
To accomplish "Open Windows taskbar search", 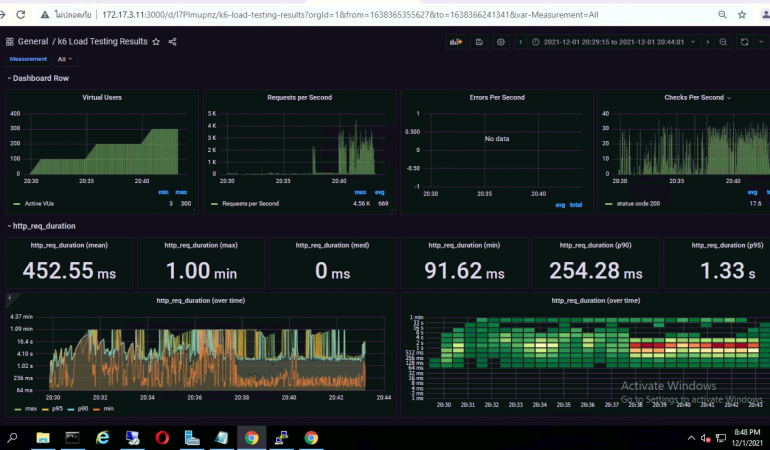I will (x=12, y=437).
